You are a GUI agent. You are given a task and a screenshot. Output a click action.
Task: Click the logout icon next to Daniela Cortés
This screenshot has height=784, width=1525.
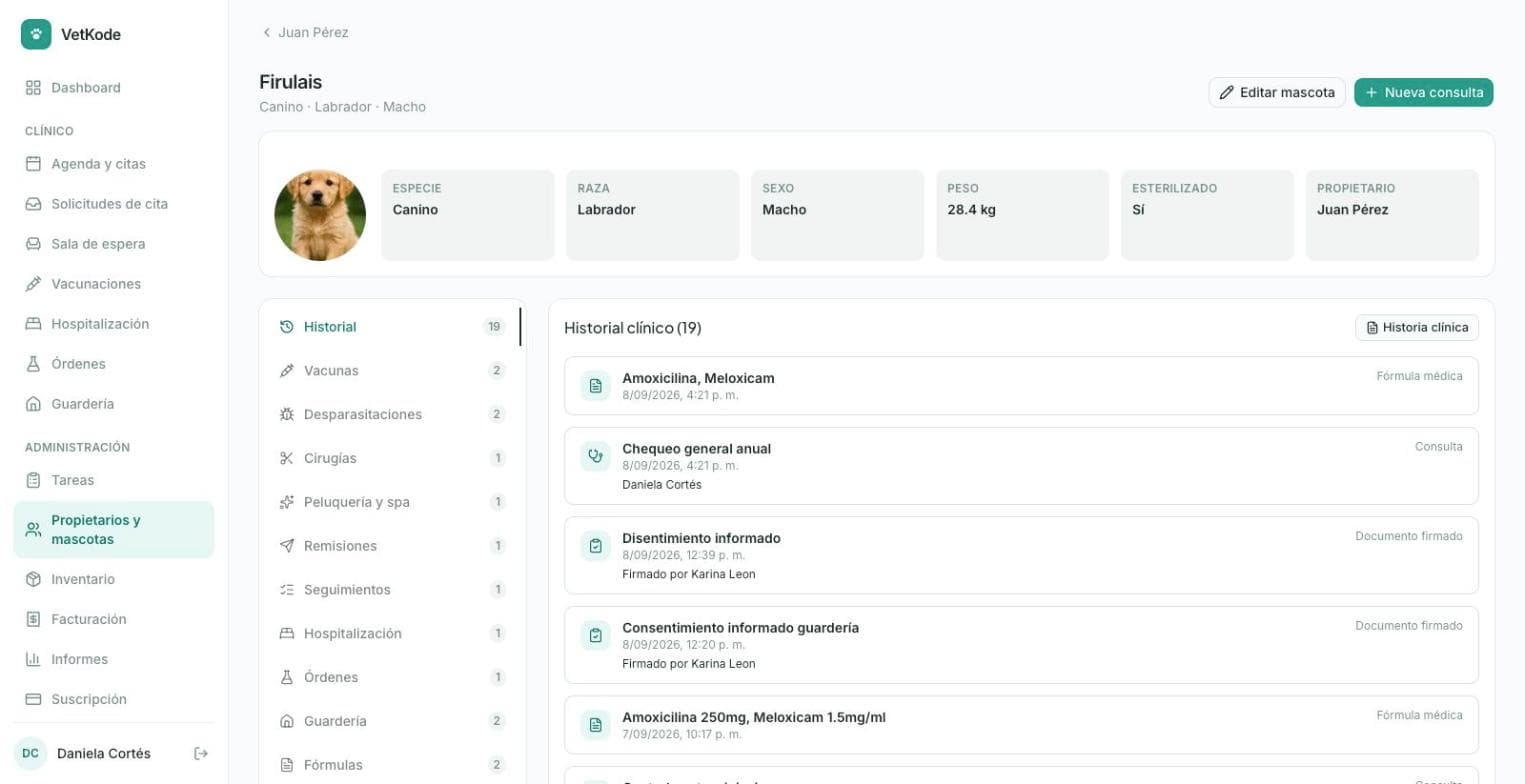click(201, 753)
